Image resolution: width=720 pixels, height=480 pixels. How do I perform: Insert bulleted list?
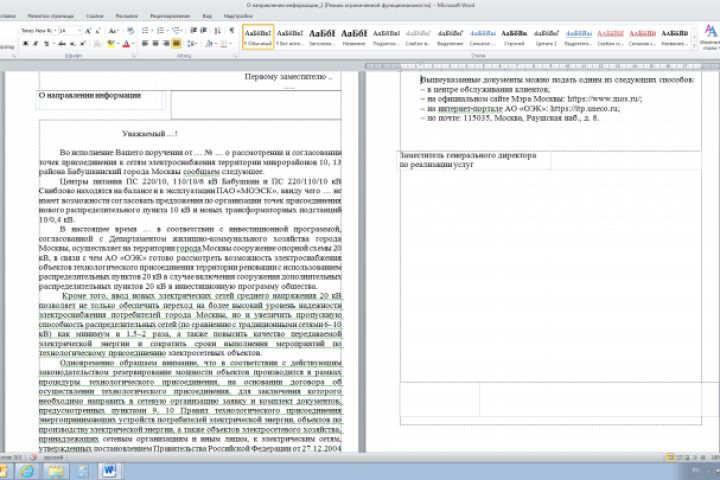[145, 31]
